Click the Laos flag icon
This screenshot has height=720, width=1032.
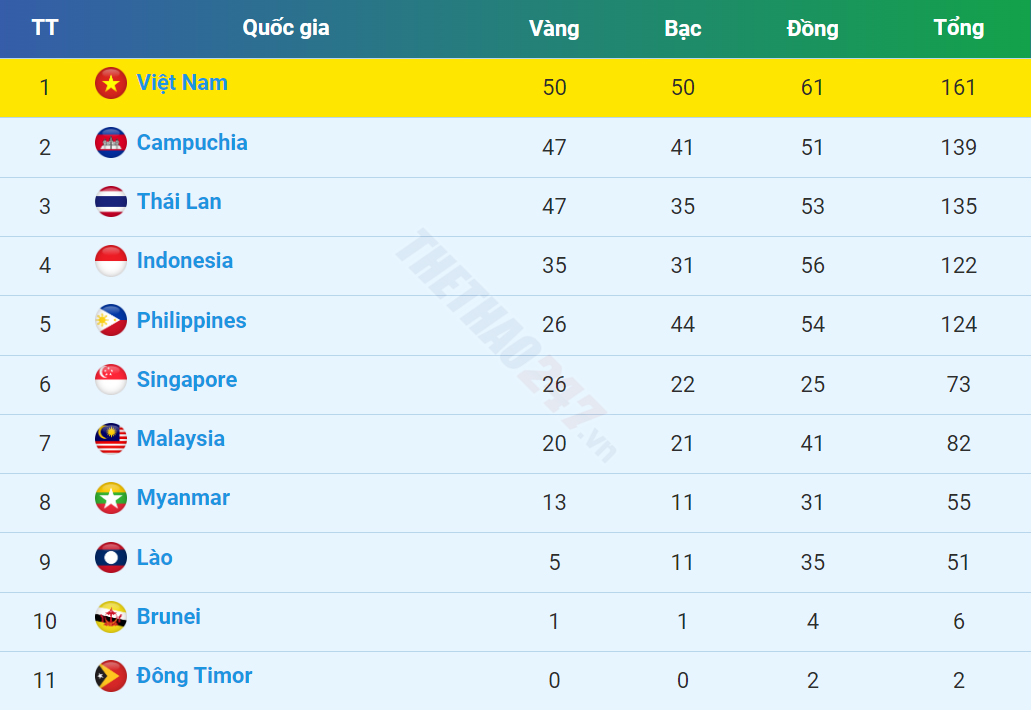tap(111, 557)
